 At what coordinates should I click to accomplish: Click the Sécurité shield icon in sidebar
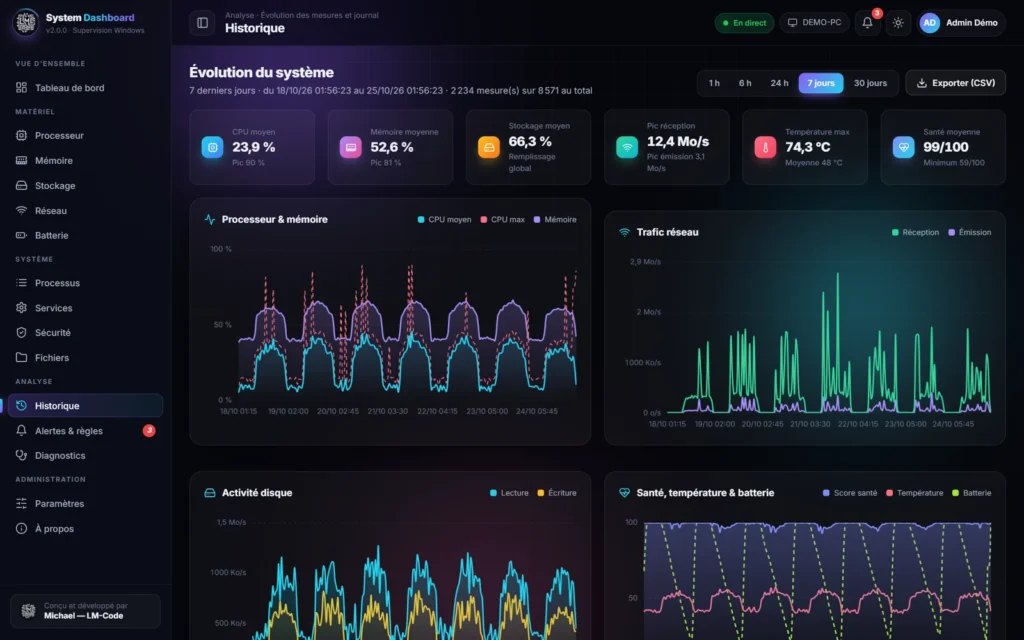point(22,332)
